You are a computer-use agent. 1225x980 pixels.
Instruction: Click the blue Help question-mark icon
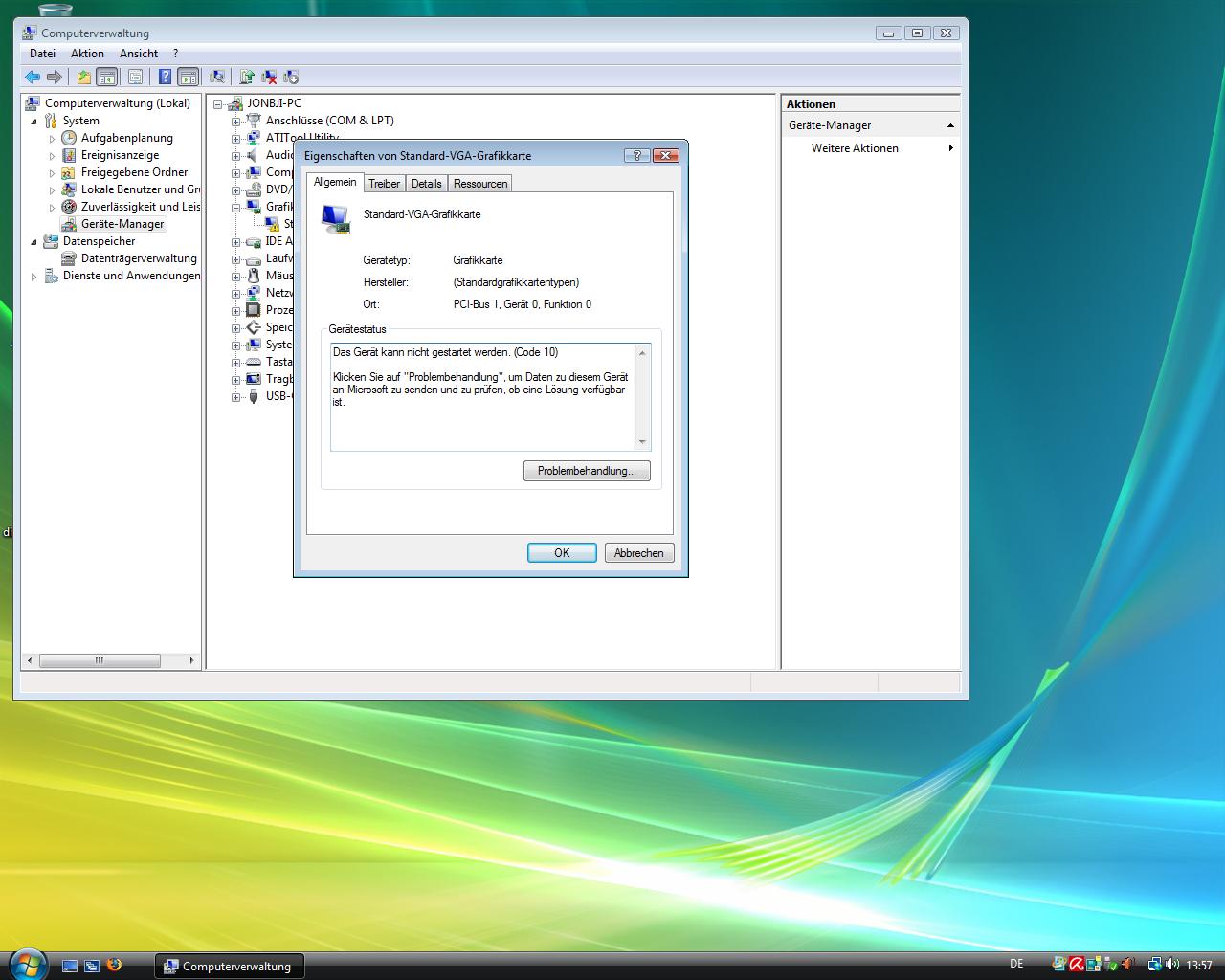165,77
